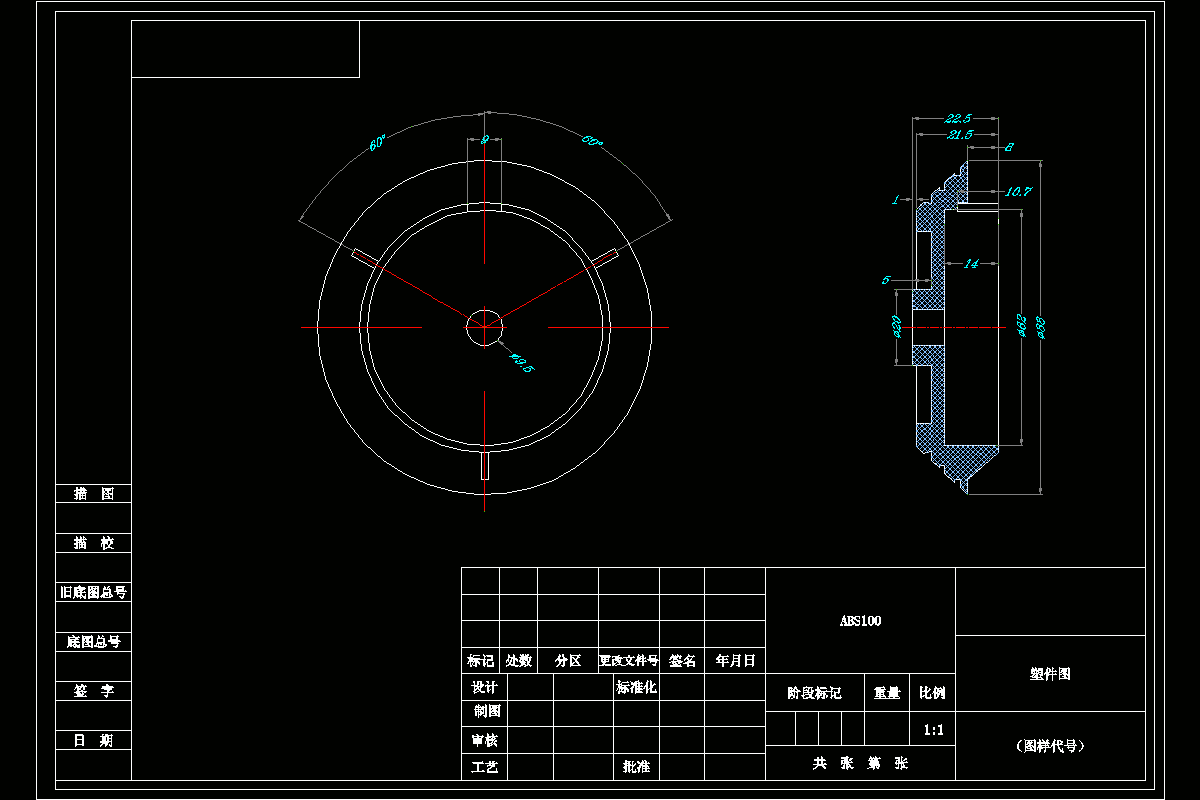
Task: Click the 制图 drafter row label
Action: (488, 712)
